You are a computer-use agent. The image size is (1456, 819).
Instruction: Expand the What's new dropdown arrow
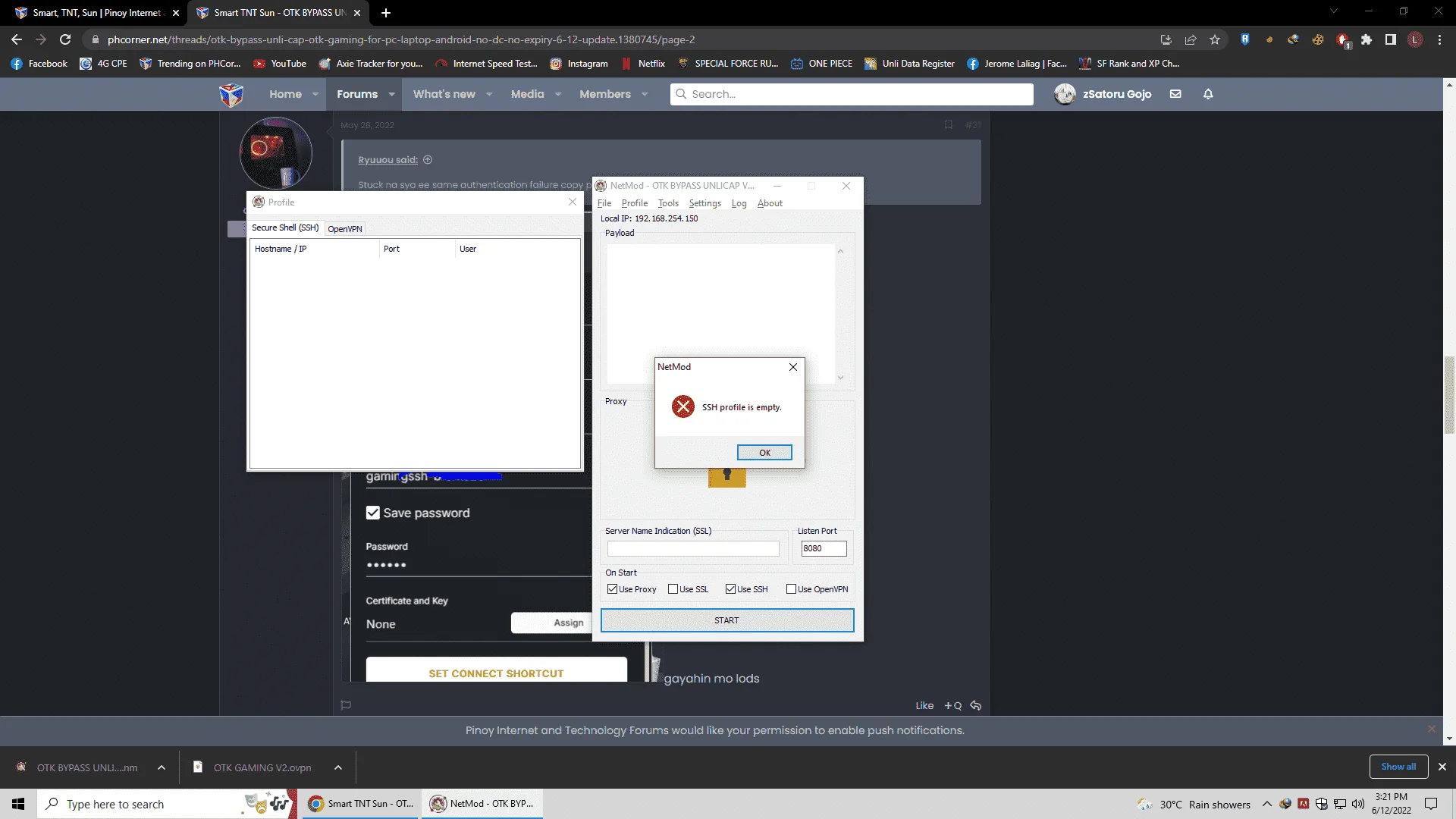pyautogui.click(x=489, y=94)
